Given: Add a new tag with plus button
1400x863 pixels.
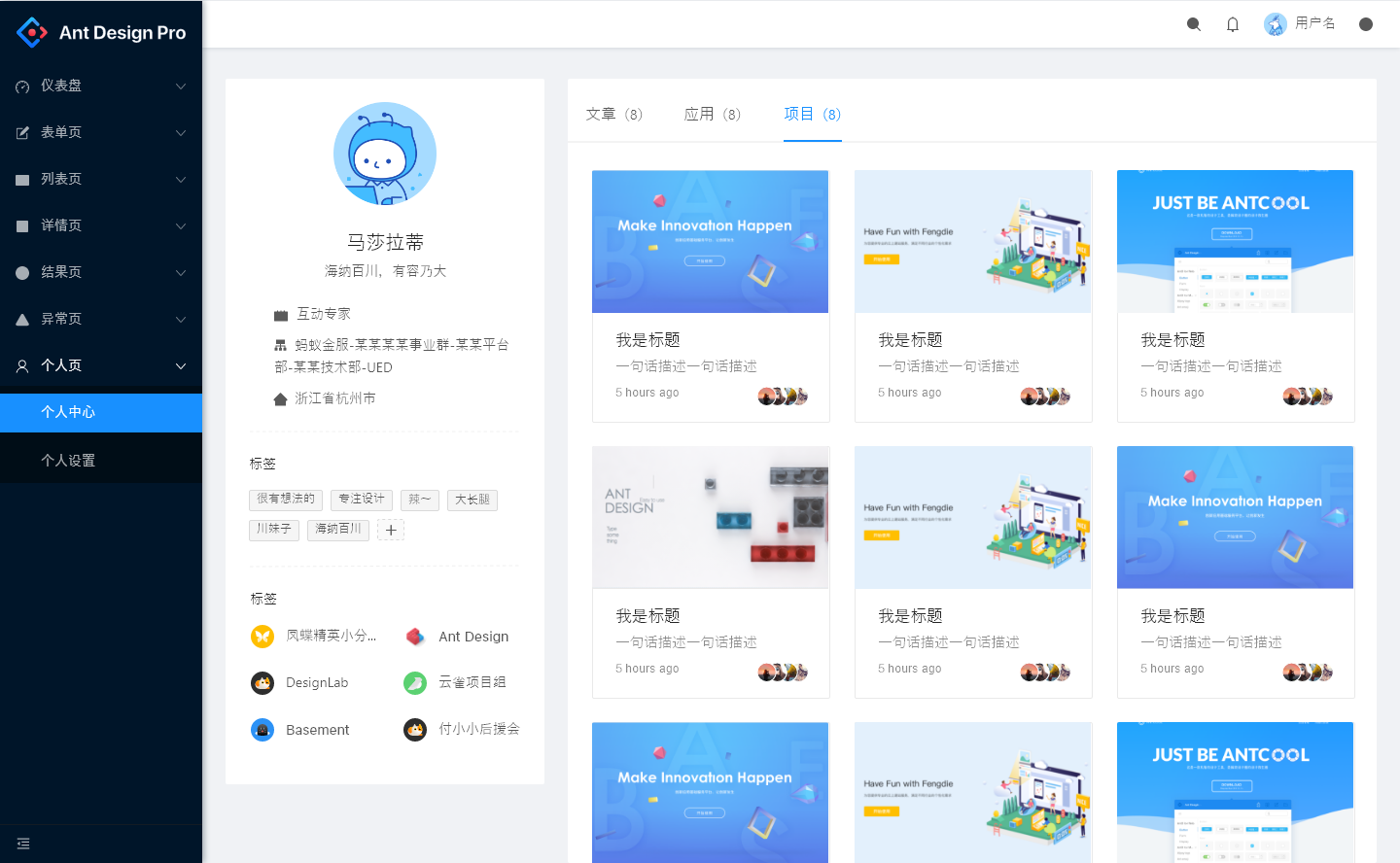Looking at the screenshot, I should coord(391,530).
